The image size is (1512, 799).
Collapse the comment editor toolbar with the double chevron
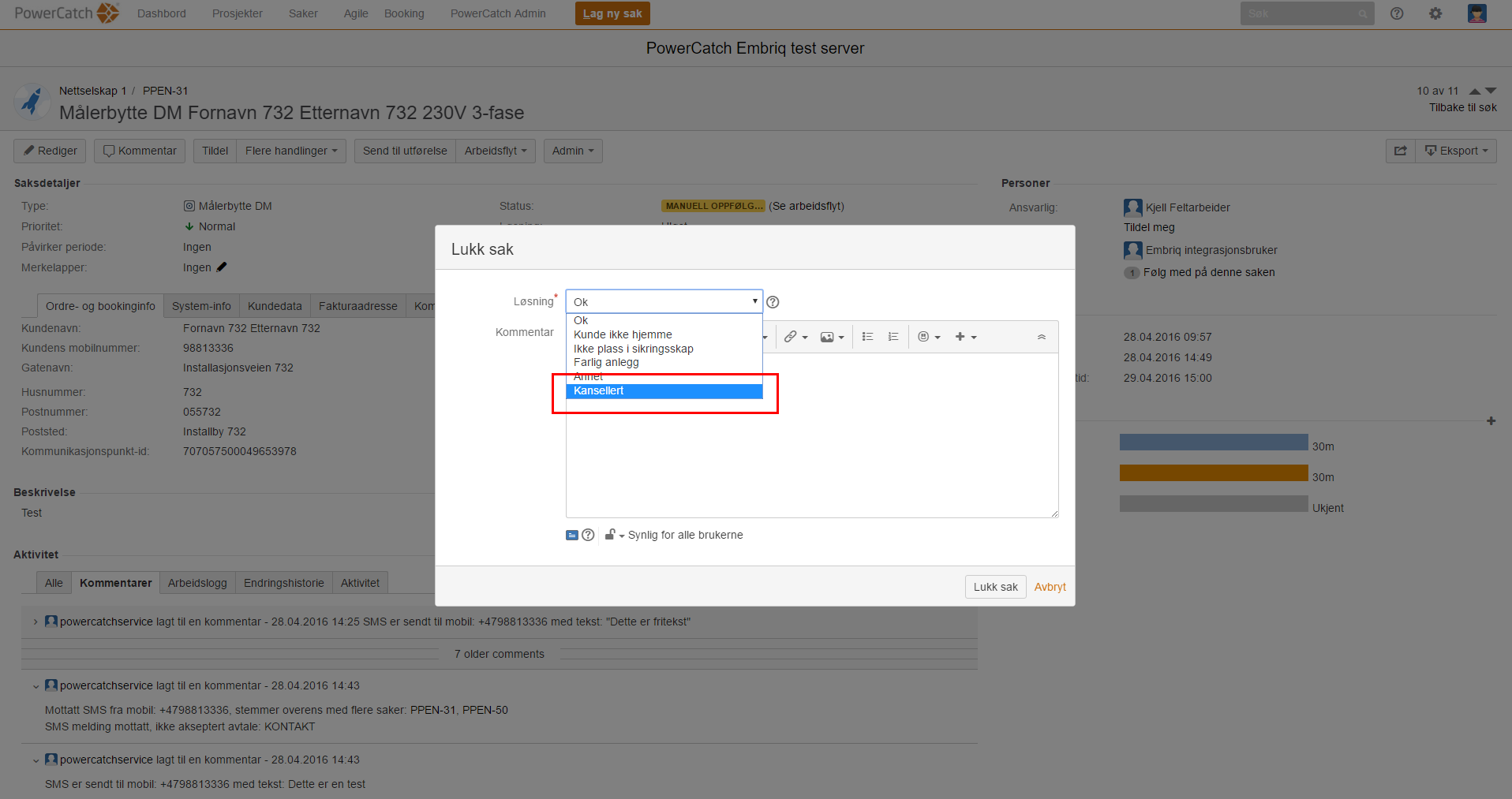point(1041,337)
